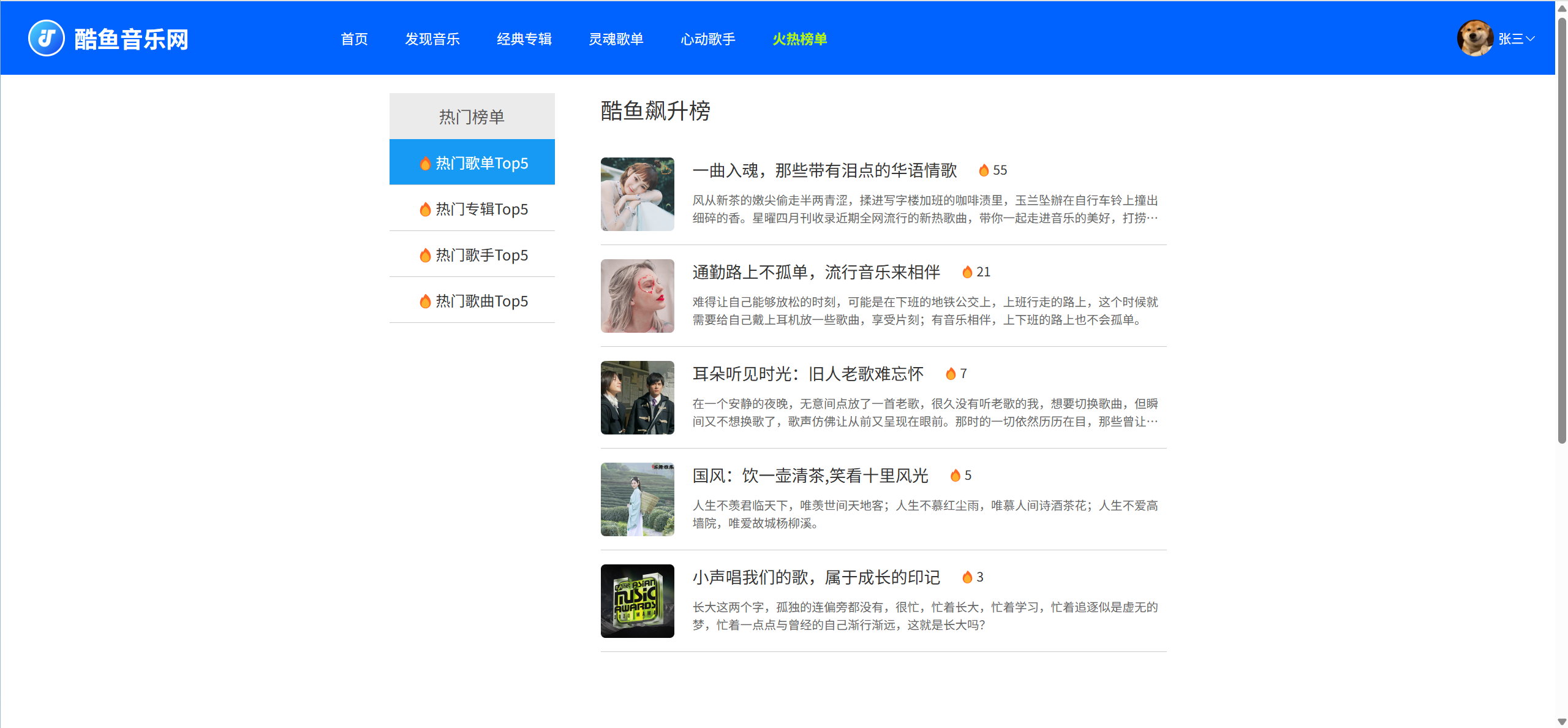Click the flame icon beside 热门歌手Top5
The height and width of the screenshot is (728, 1568).
pos(425,256)
